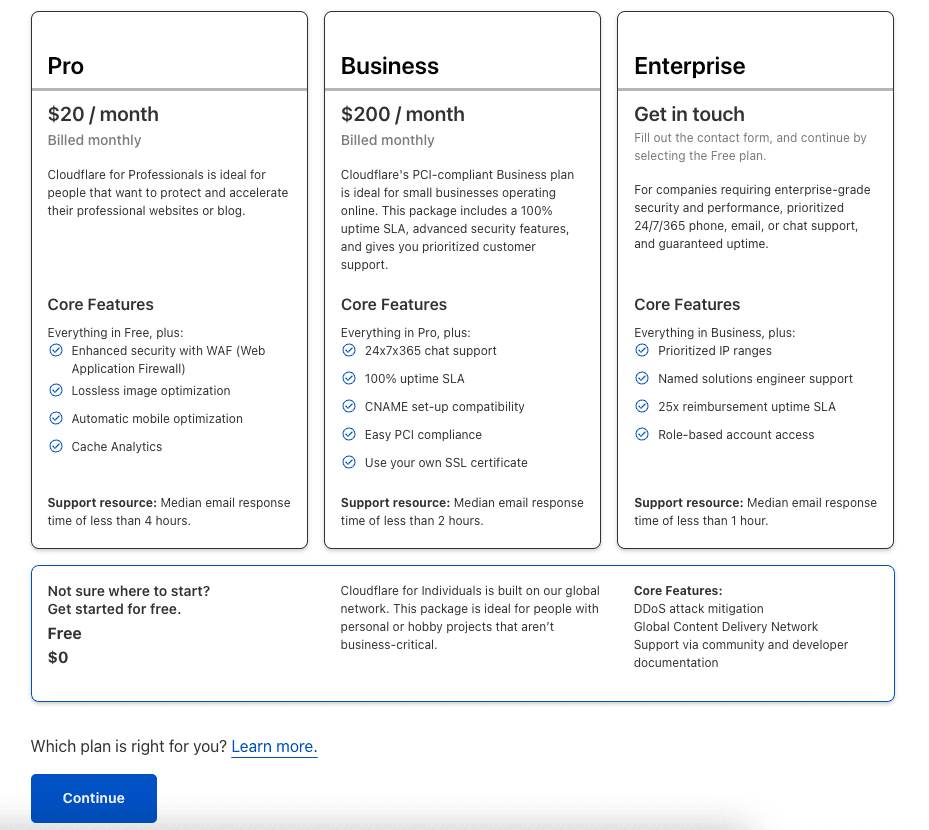Click checkmark icon beside Use your own SSL certificate

click(x=349, y=462)
